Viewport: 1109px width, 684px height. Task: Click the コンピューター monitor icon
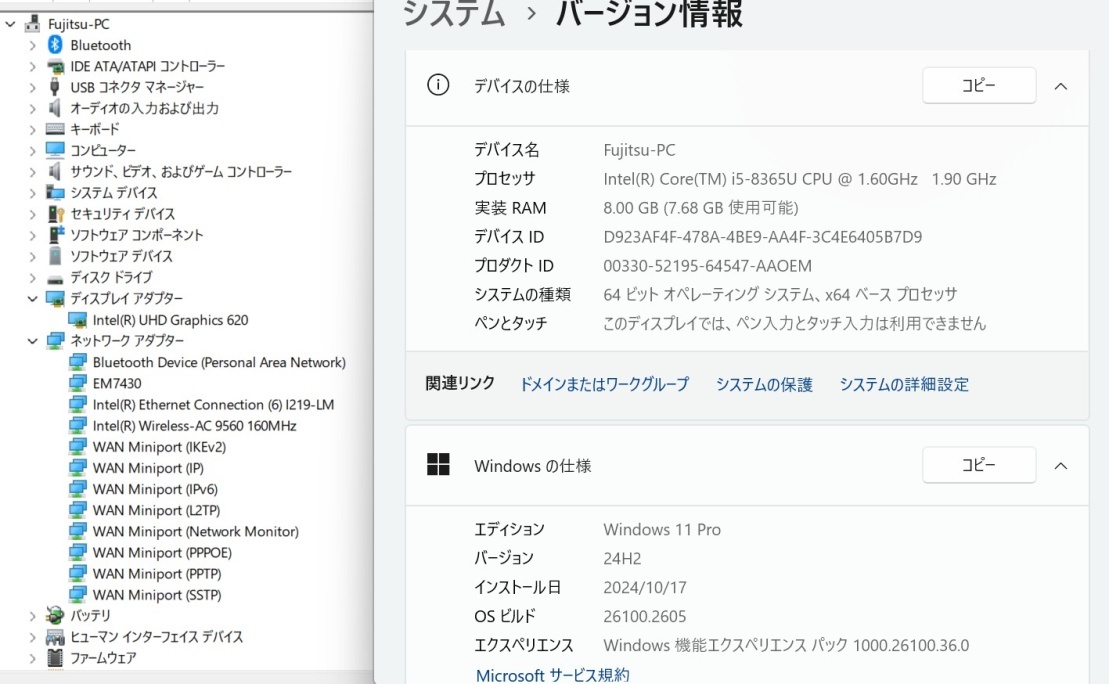point(55,150)
